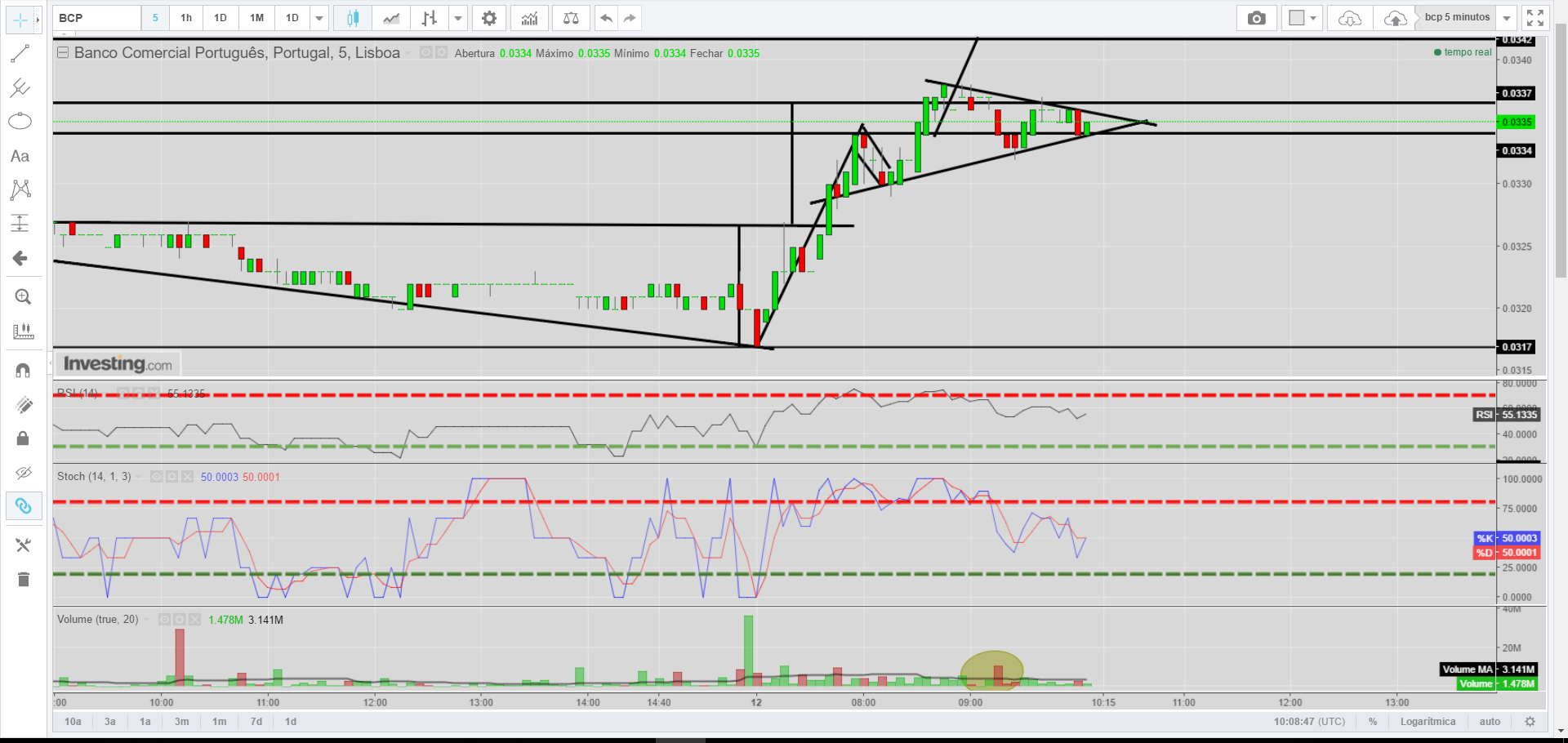1568x743 pixels.
Task: Click the 0.0335 current price label
Action: 1517,122
